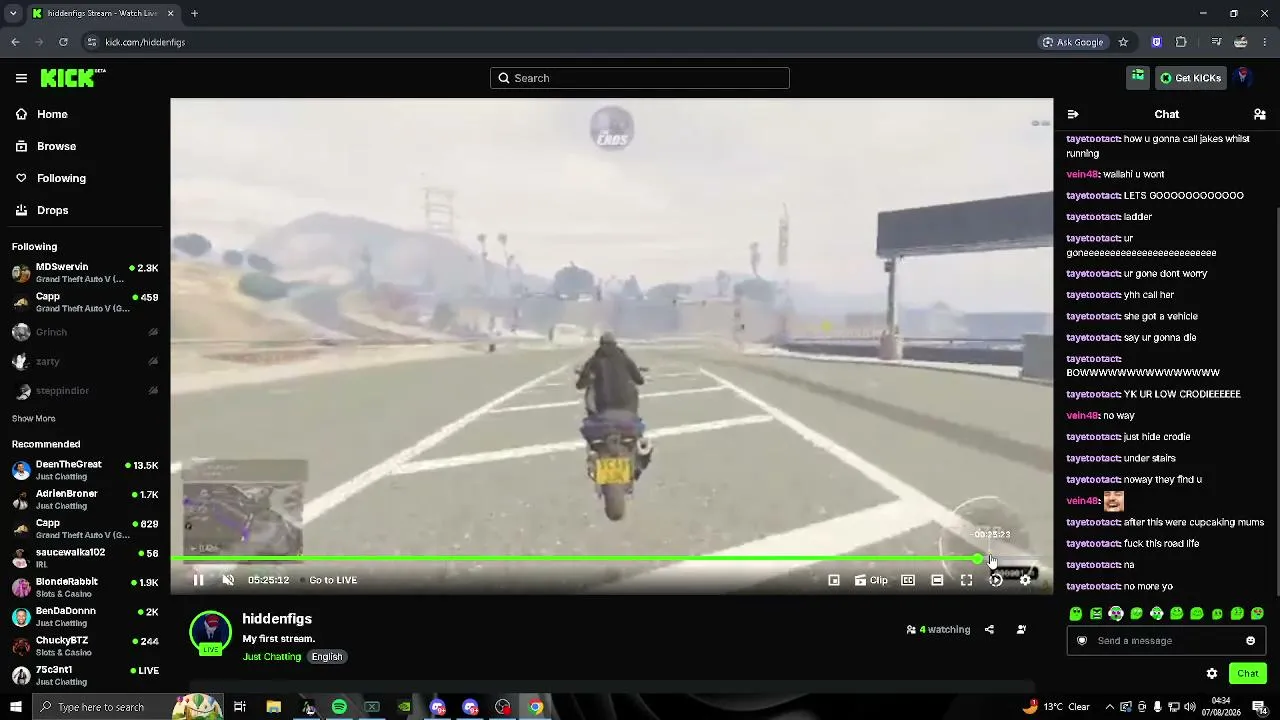Bookmark this page with star icon

[x=1123, y=42]
